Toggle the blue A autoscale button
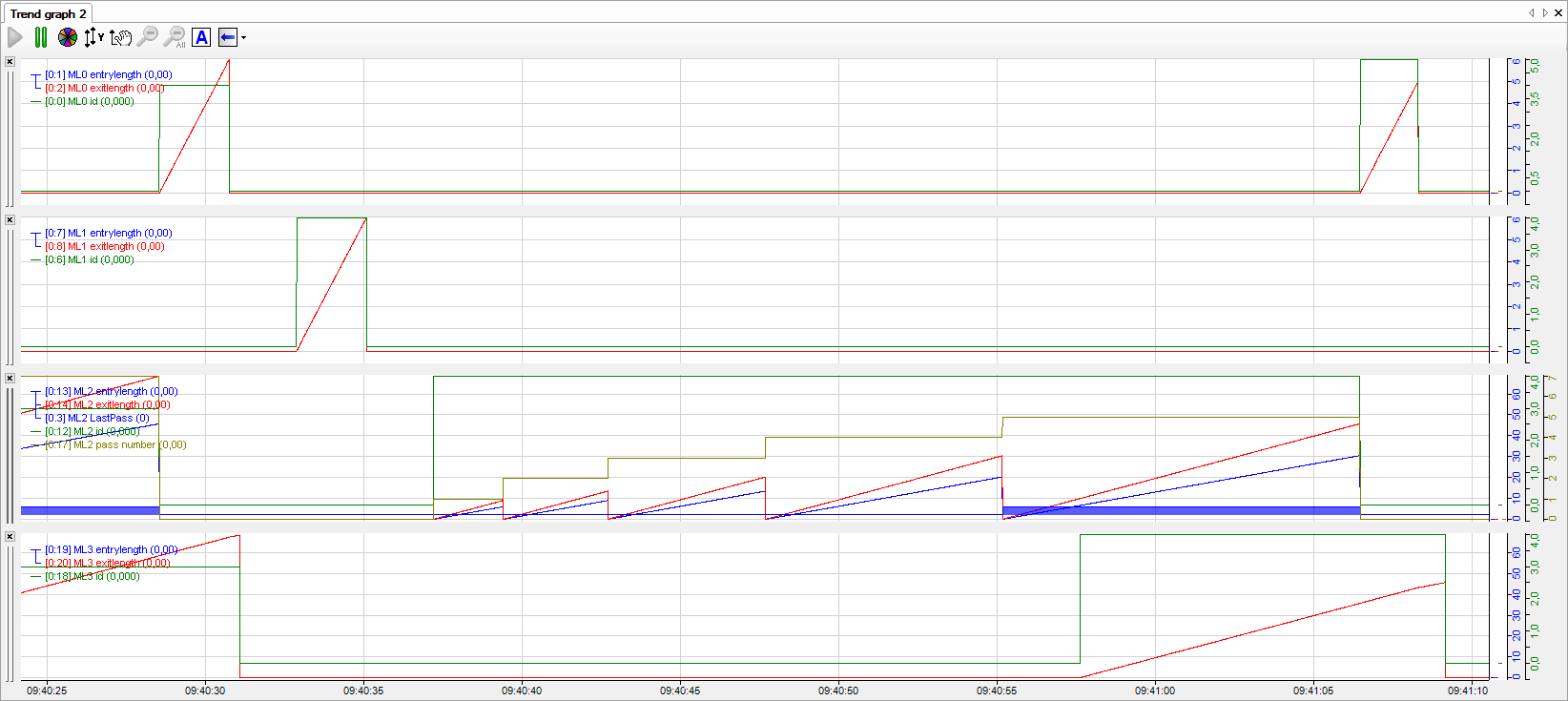This screenshot has width=1568, height=701. point(201,37)
